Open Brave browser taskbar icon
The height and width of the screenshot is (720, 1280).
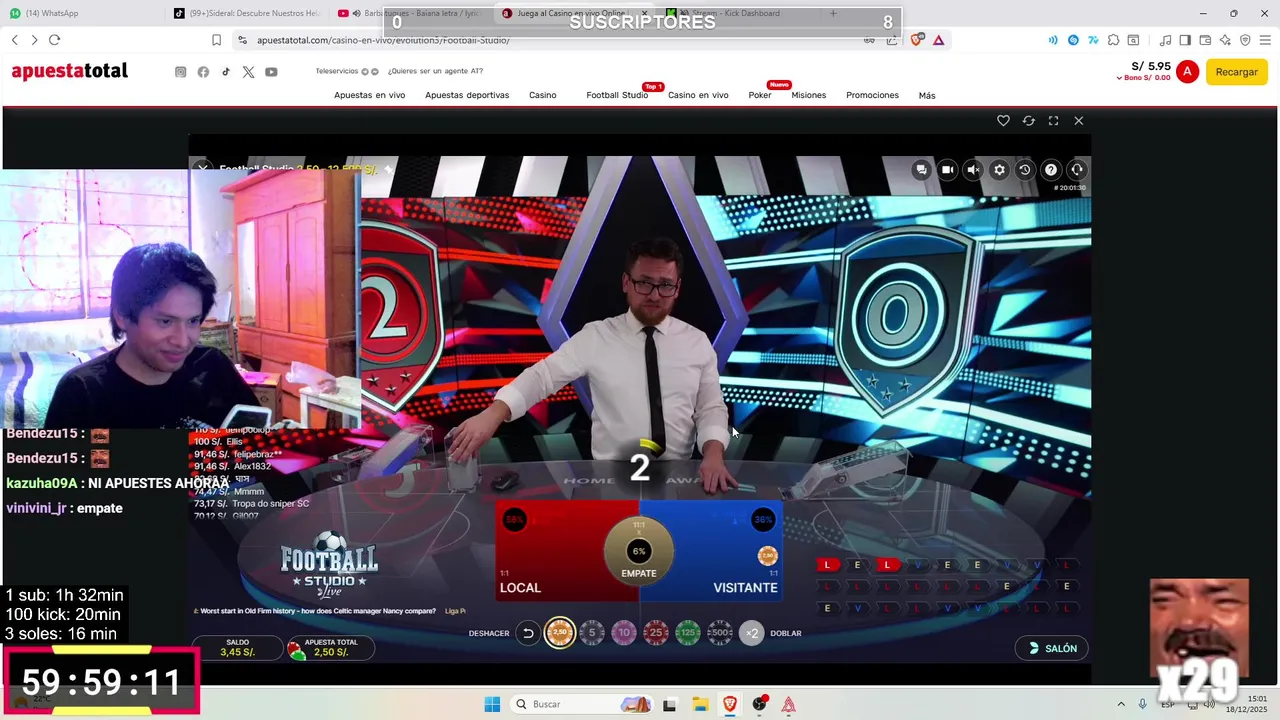[x=729, y=704]
